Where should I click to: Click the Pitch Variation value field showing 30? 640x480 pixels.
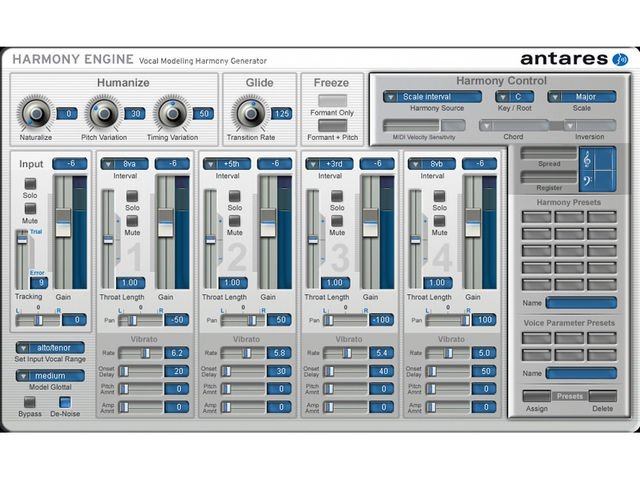tap(135, 113)
